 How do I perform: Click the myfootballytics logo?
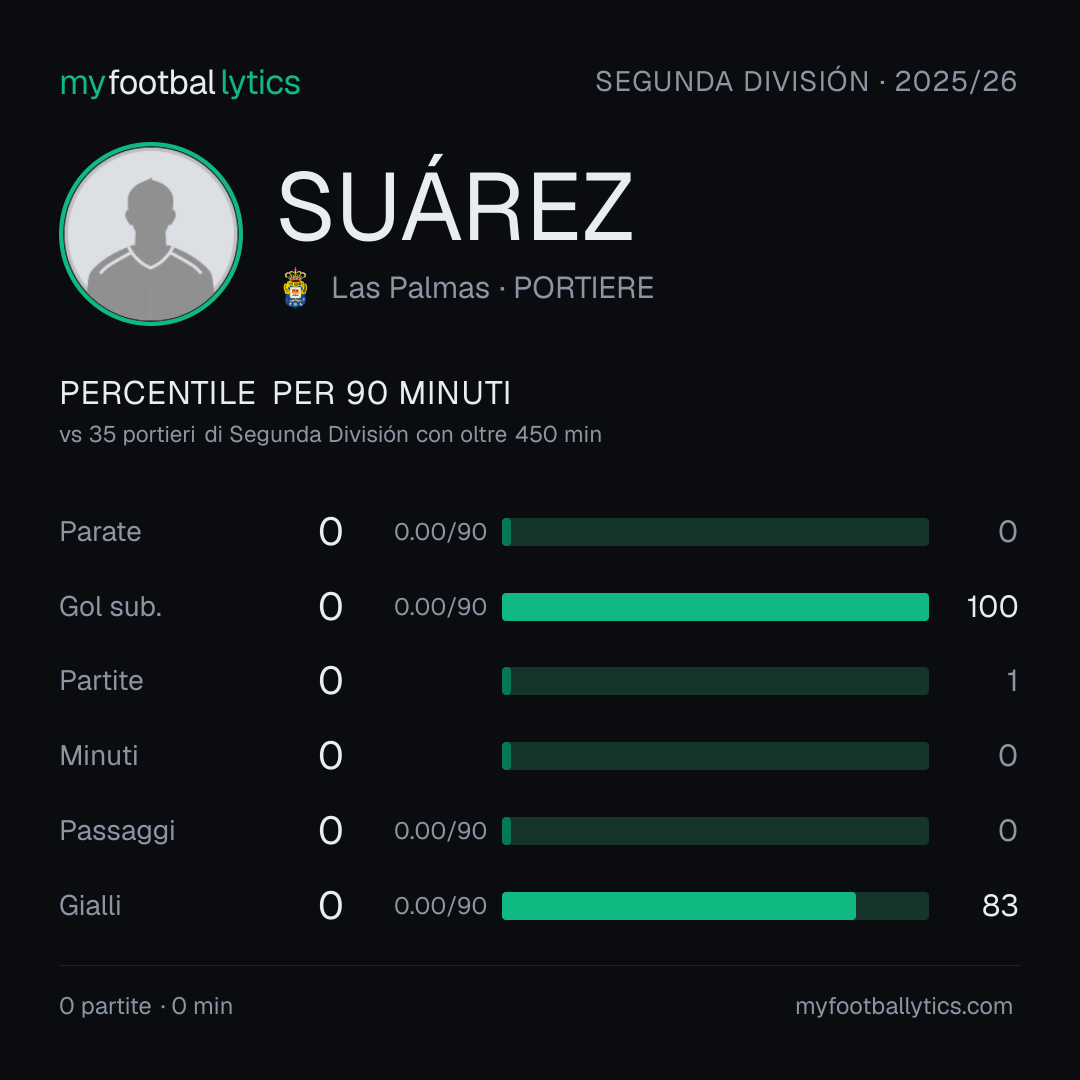(180, 83)
